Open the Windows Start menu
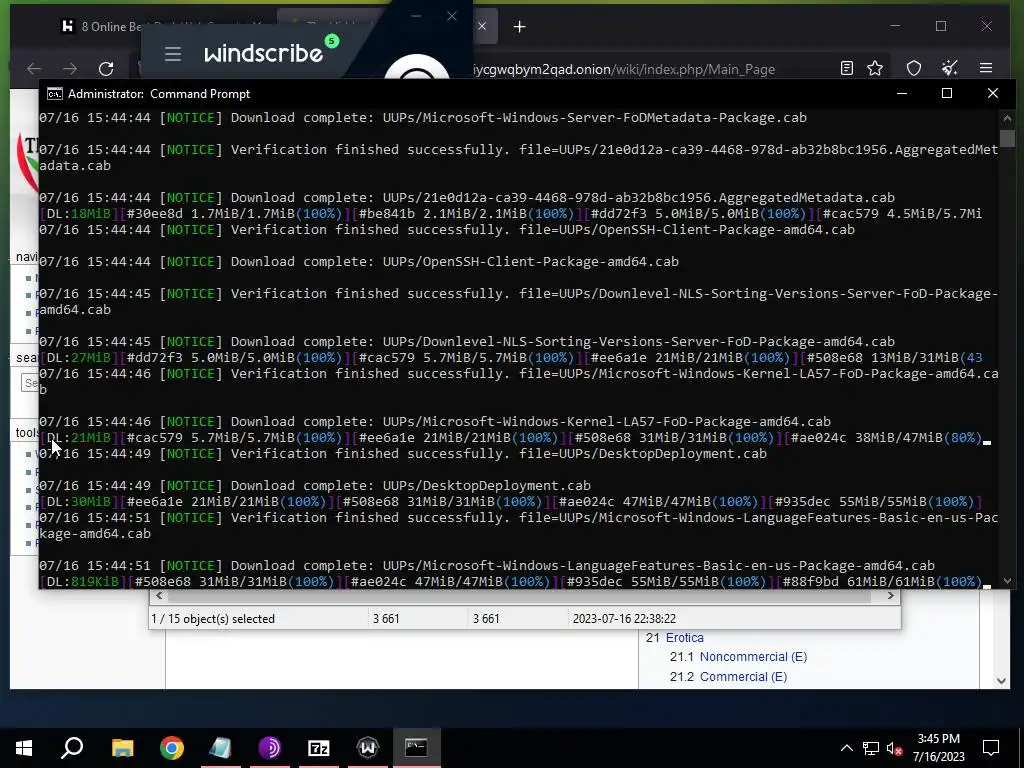Viewport: 1024px width, 768px height. pyautogui.click(x=24, y=748)
